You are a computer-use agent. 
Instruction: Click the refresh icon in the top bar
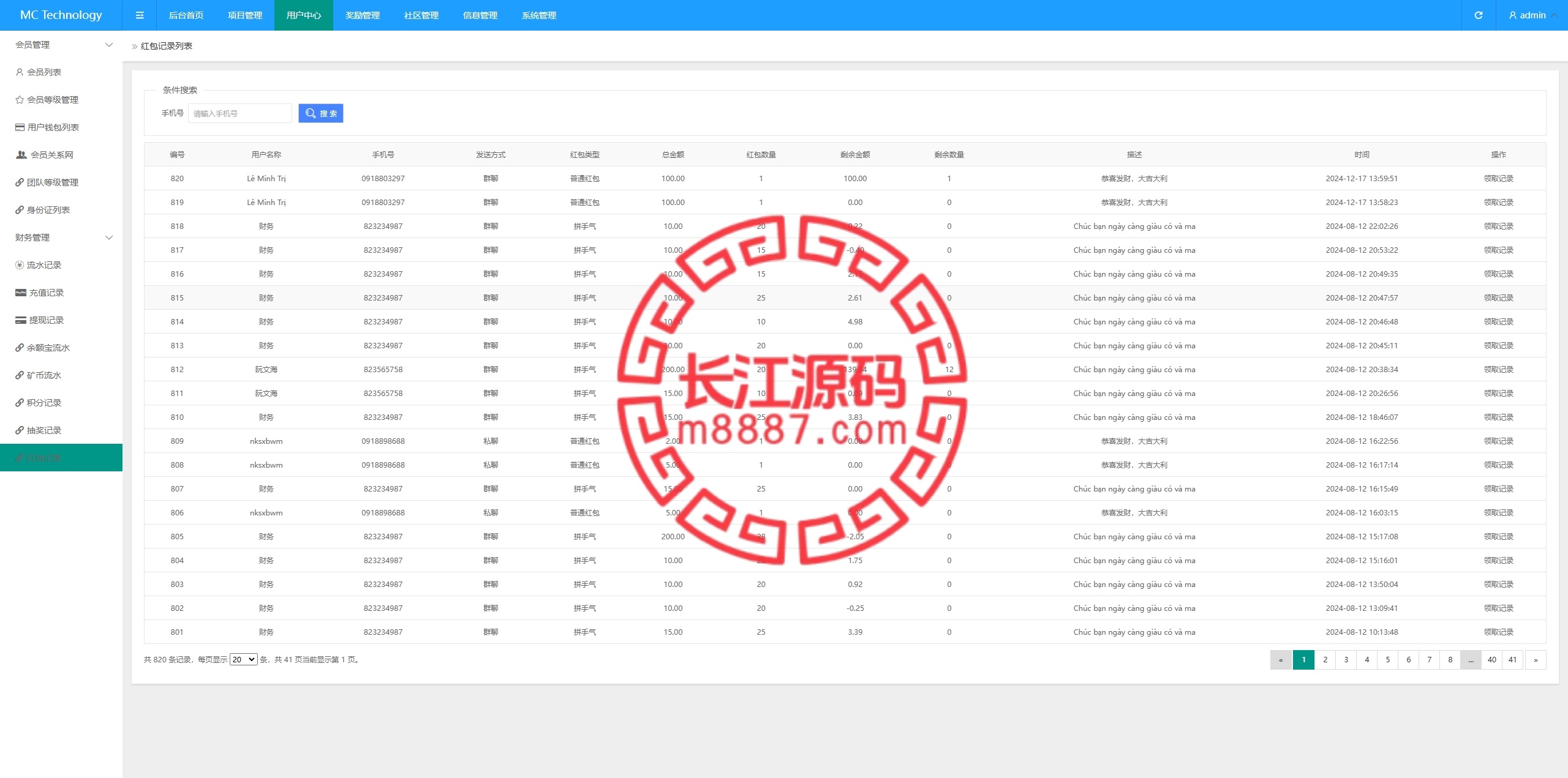(x=1478, y=15)
